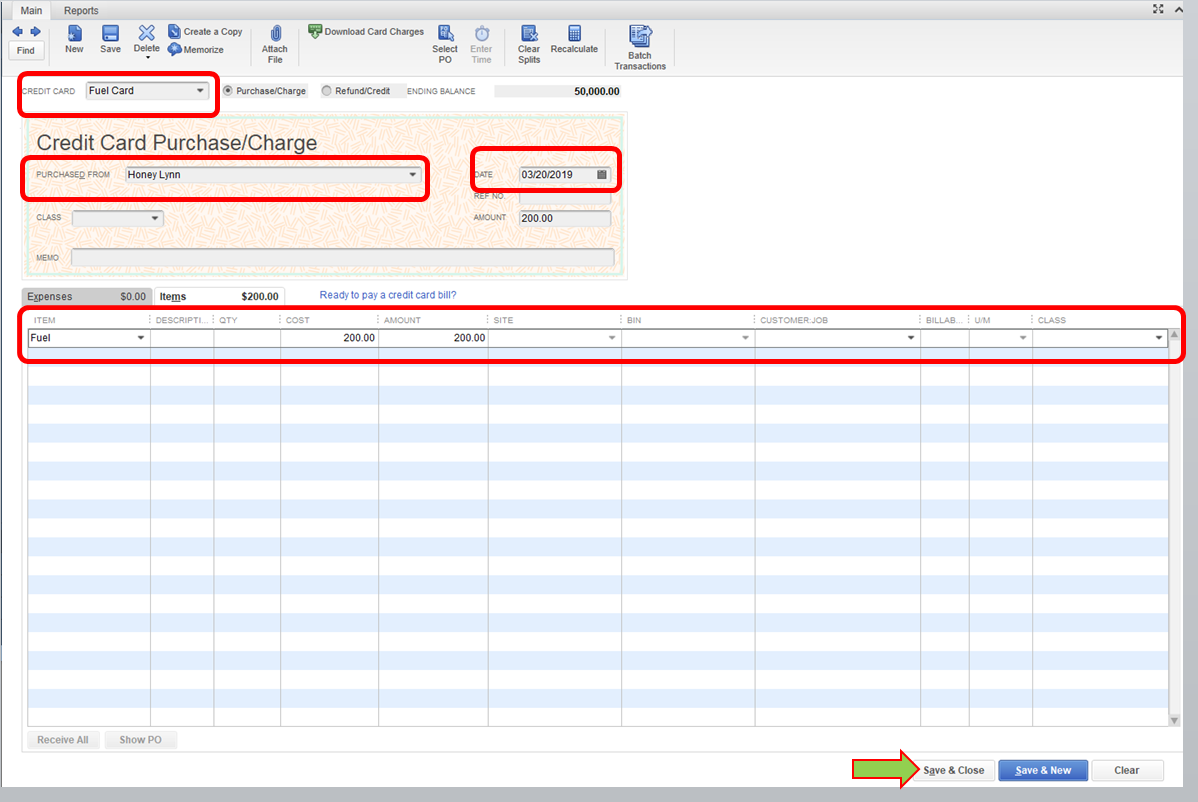Click Save & Close

coord(954,770)
